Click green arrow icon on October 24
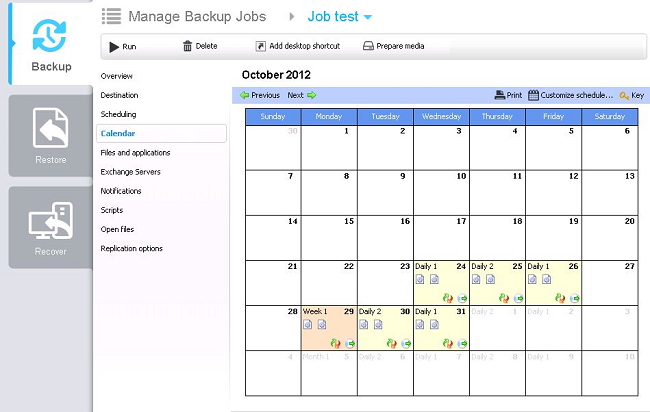 tap(462, 298)
